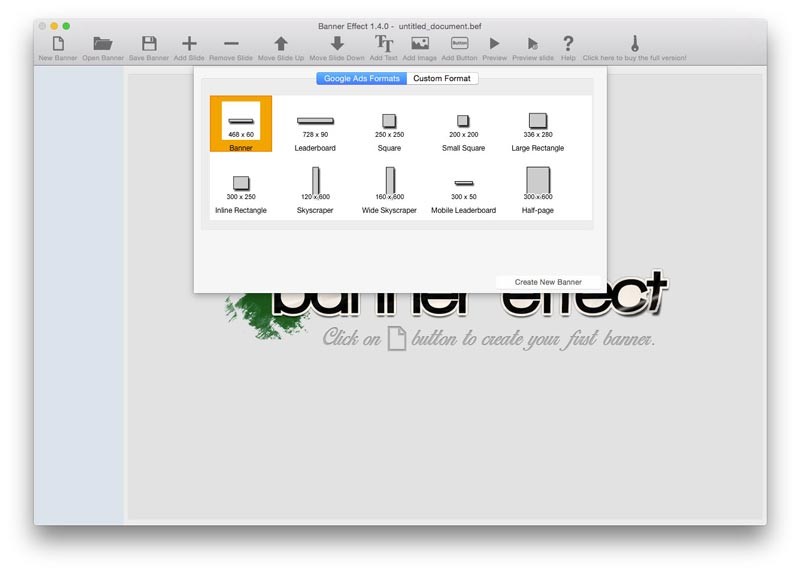The width and height of the screenshot is (800, 573).
Task: Select the Add Text tool
Action: click(384, 44)
